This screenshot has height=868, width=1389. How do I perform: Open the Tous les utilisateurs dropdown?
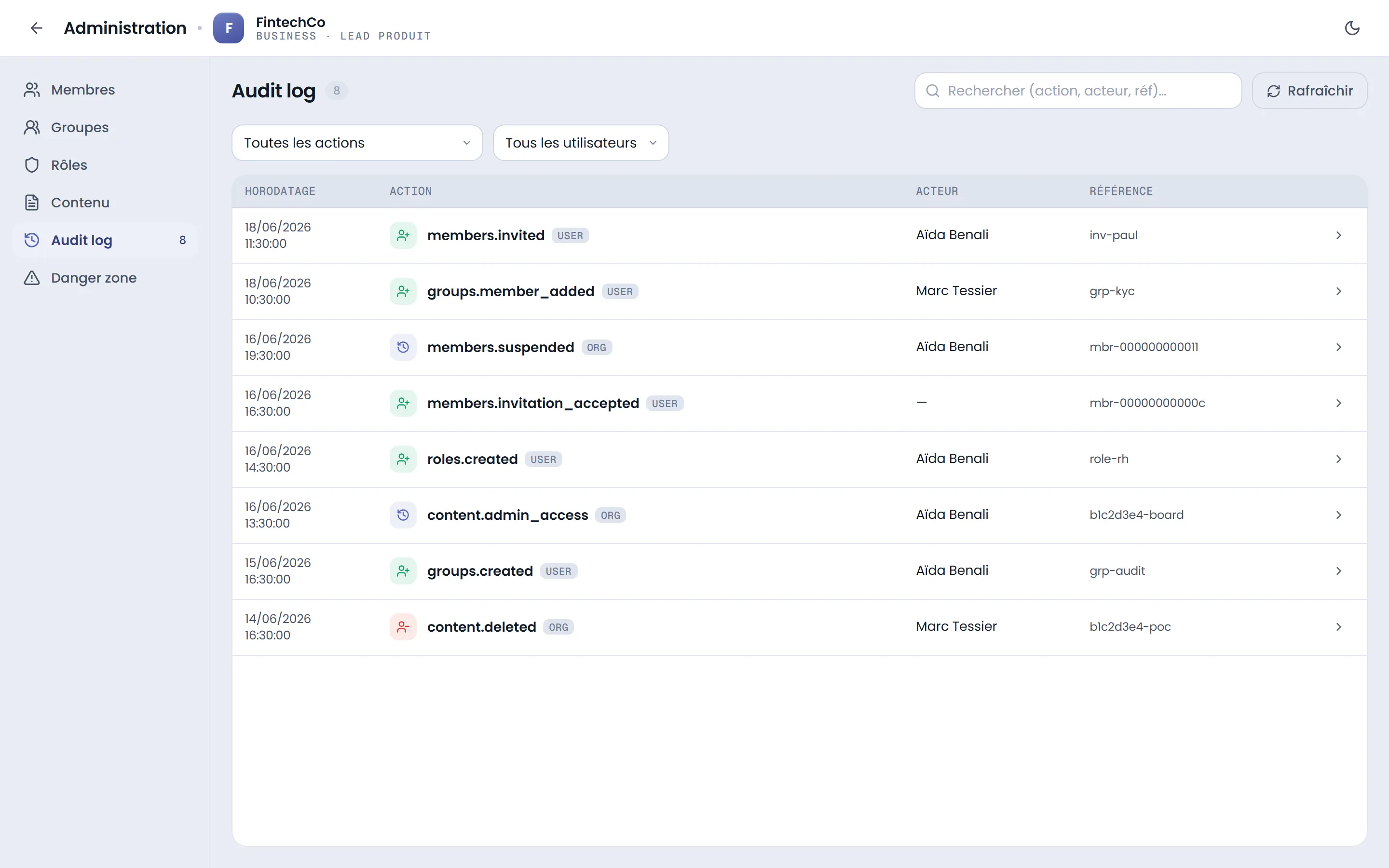(x=581, y=143)
